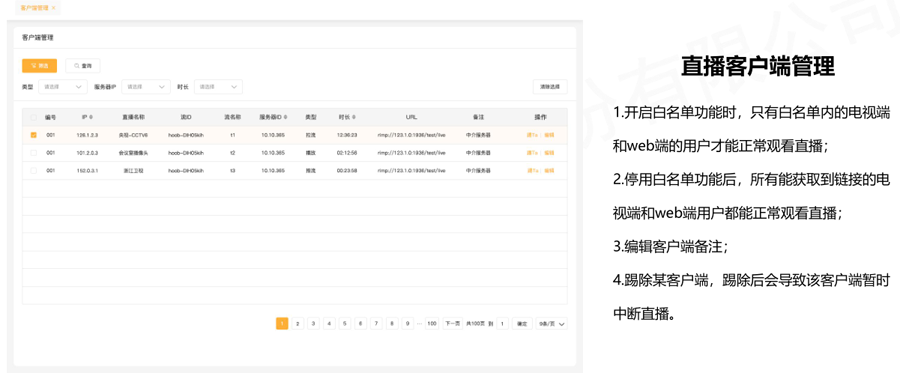Image resolution: width=900 pixels, height=382 pixels.
Task: Go to pagination page 8
Action: [x=392, y=323]
